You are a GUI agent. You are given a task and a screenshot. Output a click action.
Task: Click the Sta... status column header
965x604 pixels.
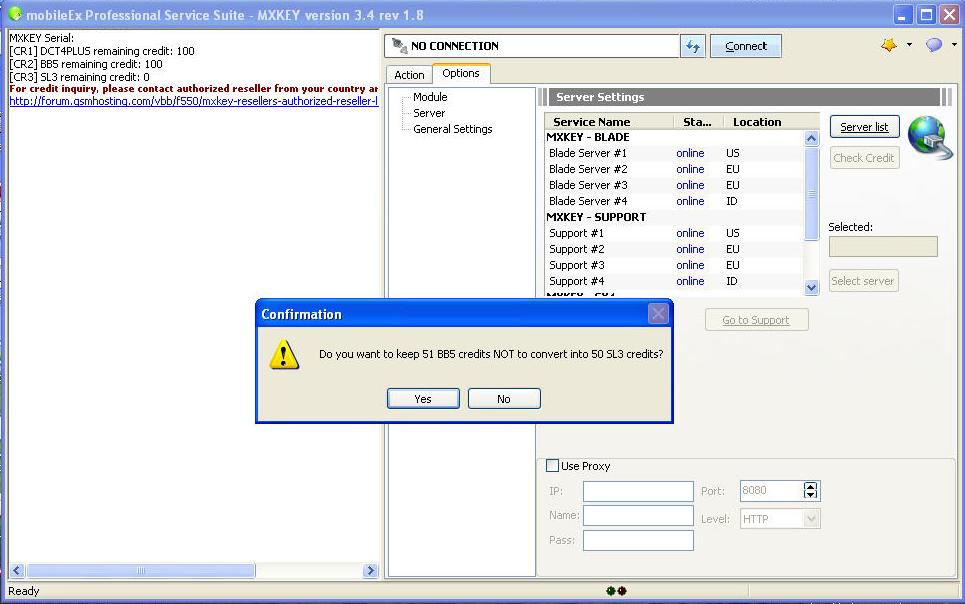click(698, 122)
